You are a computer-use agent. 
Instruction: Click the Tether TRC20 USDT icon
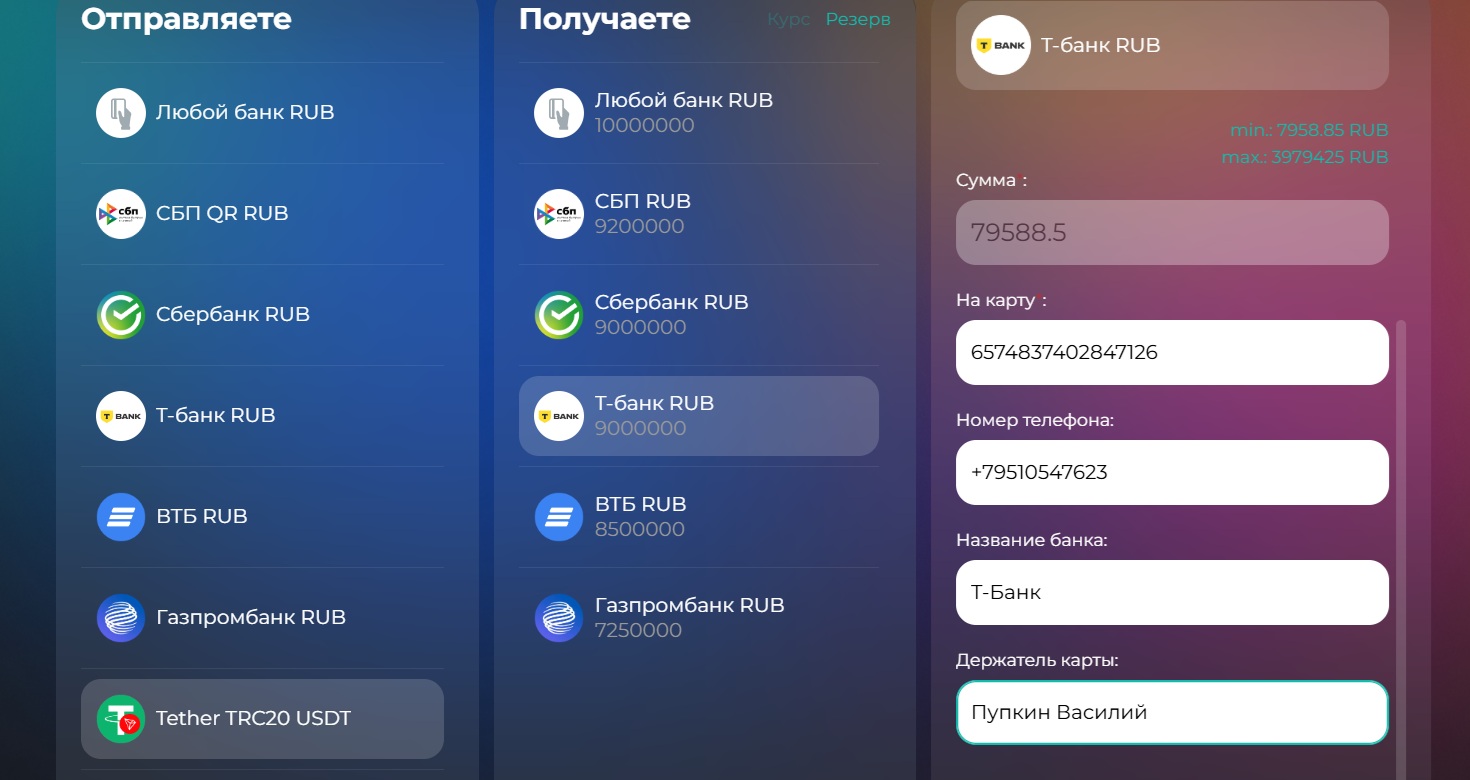[121, 719]
